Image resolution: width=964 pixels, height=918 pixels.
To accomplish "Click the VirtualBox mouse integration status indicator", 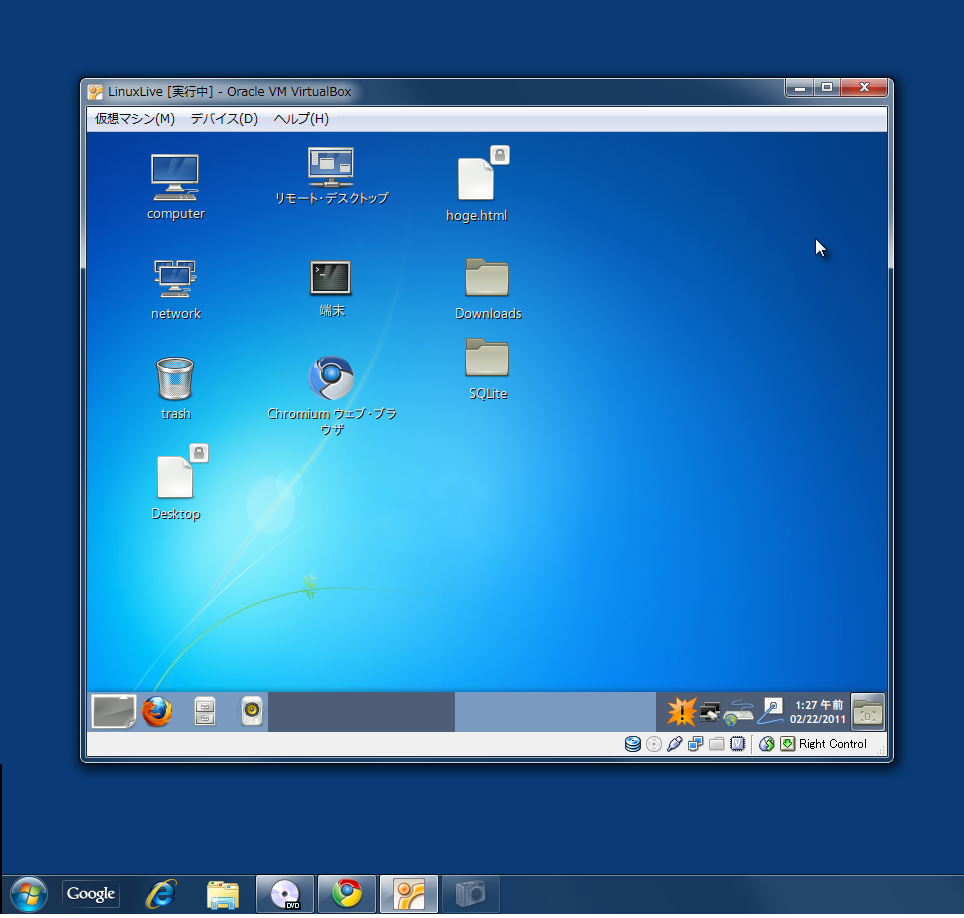I will [767, 744].
